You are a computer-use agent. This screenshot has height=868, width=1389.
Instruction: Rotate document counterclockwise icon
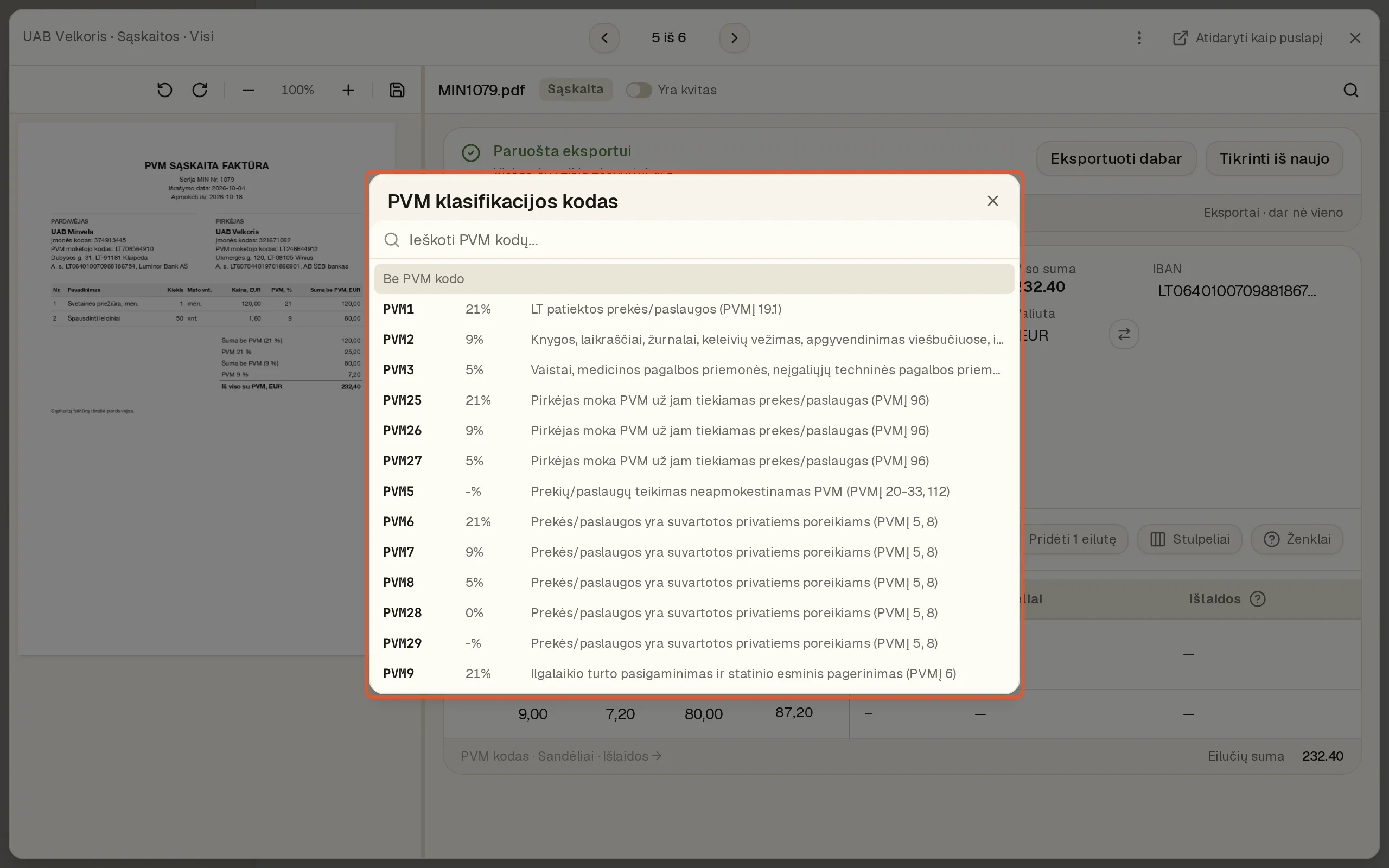165,90
